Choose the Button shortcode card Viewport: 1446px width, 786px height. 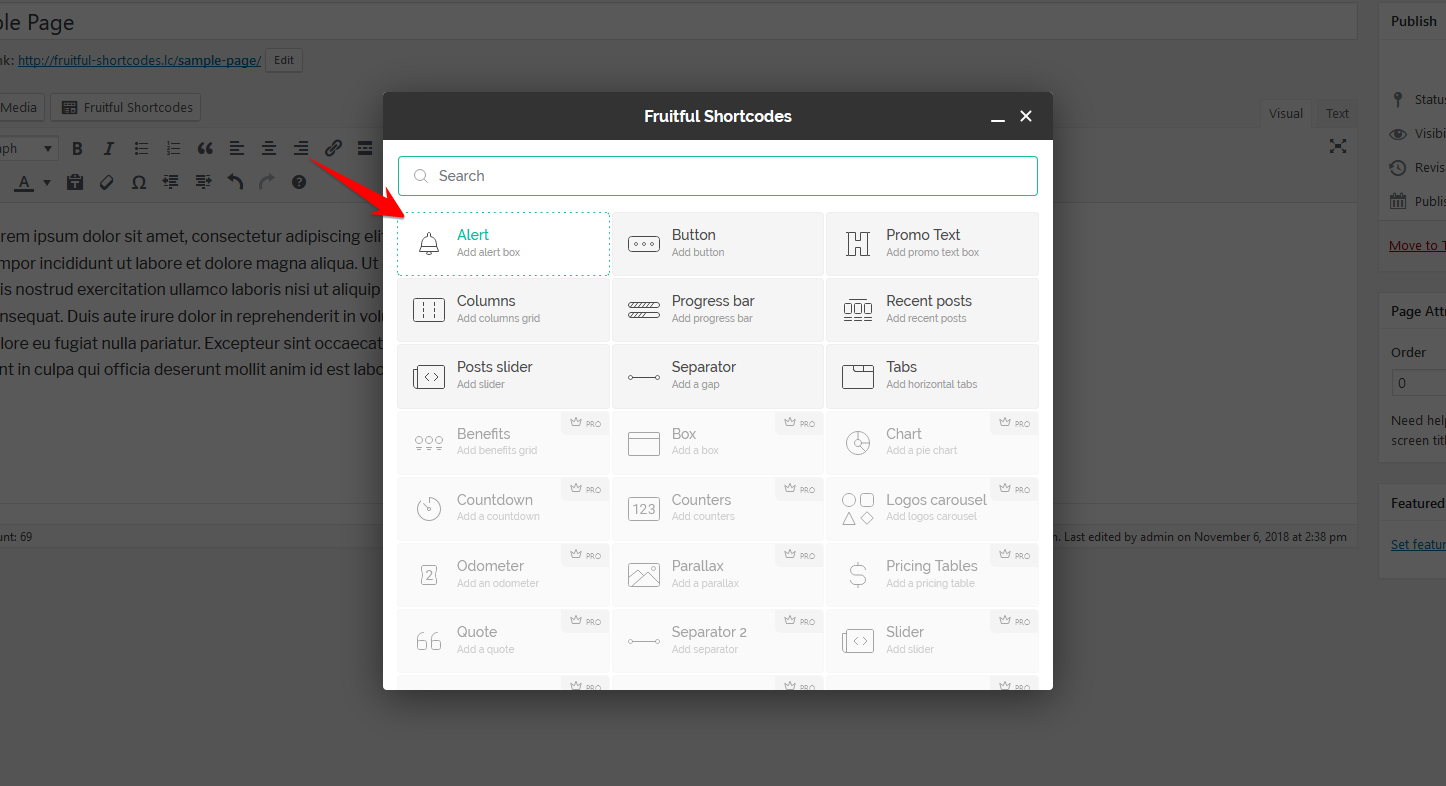718,244
